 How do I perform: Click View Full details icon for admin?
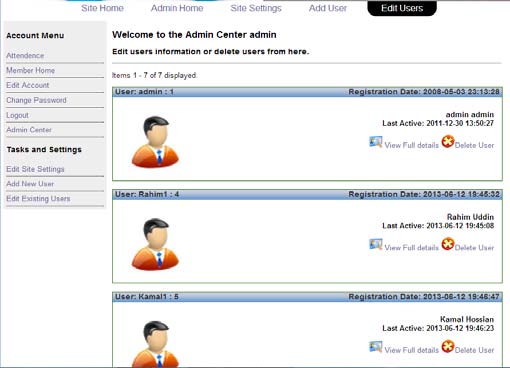point(376,142)
